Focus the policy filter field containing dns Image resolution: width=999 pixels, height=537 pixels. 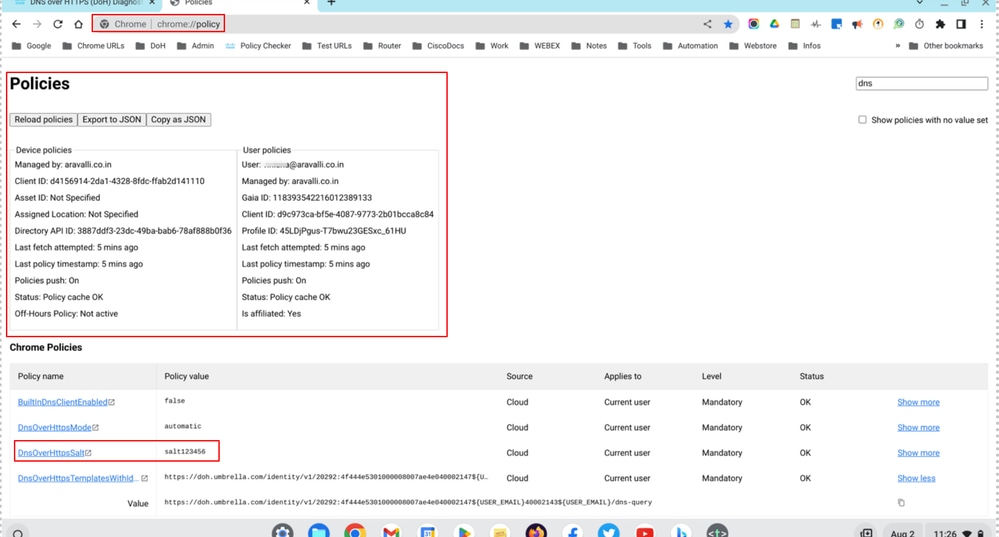tap(921, 83)
